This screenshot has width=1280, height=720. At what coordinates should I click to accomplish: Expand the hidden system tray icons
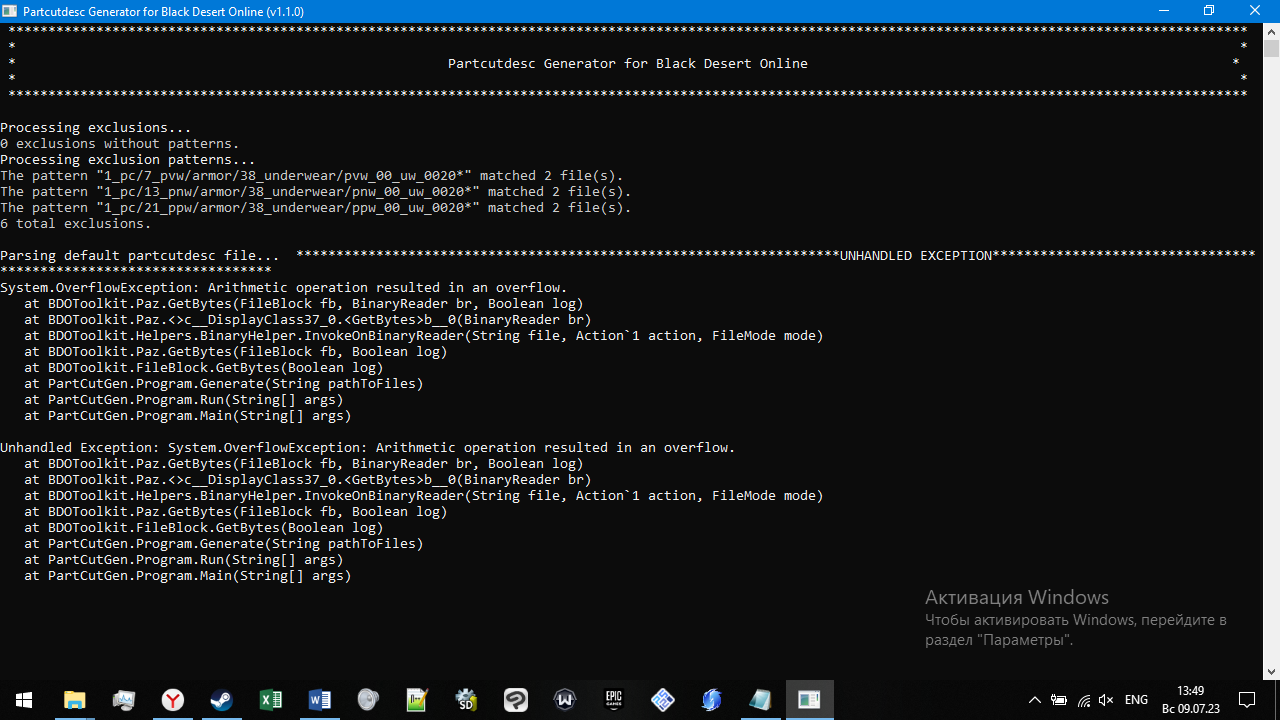(x=1035, y=700)
